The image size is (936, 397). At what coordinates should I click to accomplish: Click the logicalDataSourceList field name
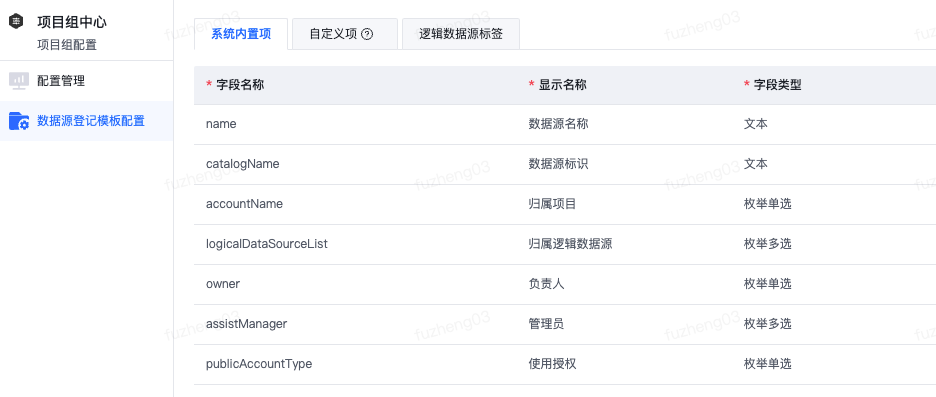click(267, 244)
